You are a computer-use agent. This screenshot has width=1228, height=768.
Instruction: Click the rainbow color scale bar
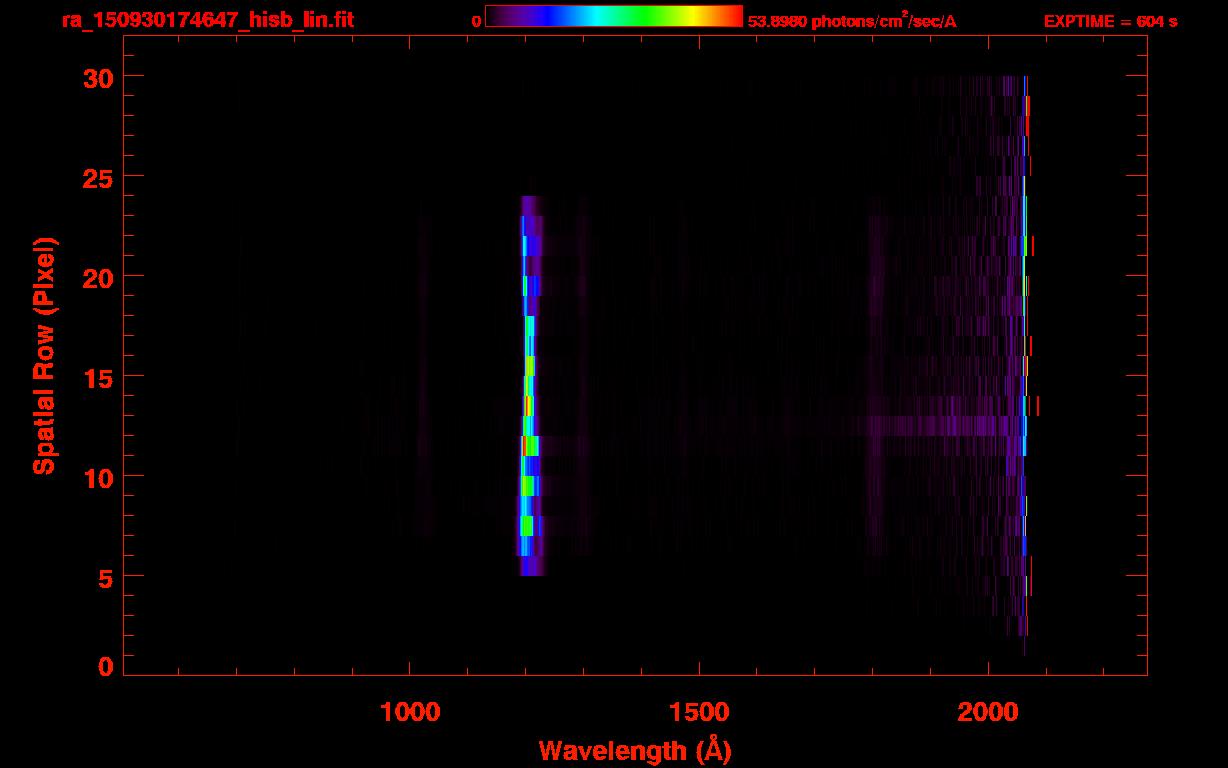(x=614, y=16)
